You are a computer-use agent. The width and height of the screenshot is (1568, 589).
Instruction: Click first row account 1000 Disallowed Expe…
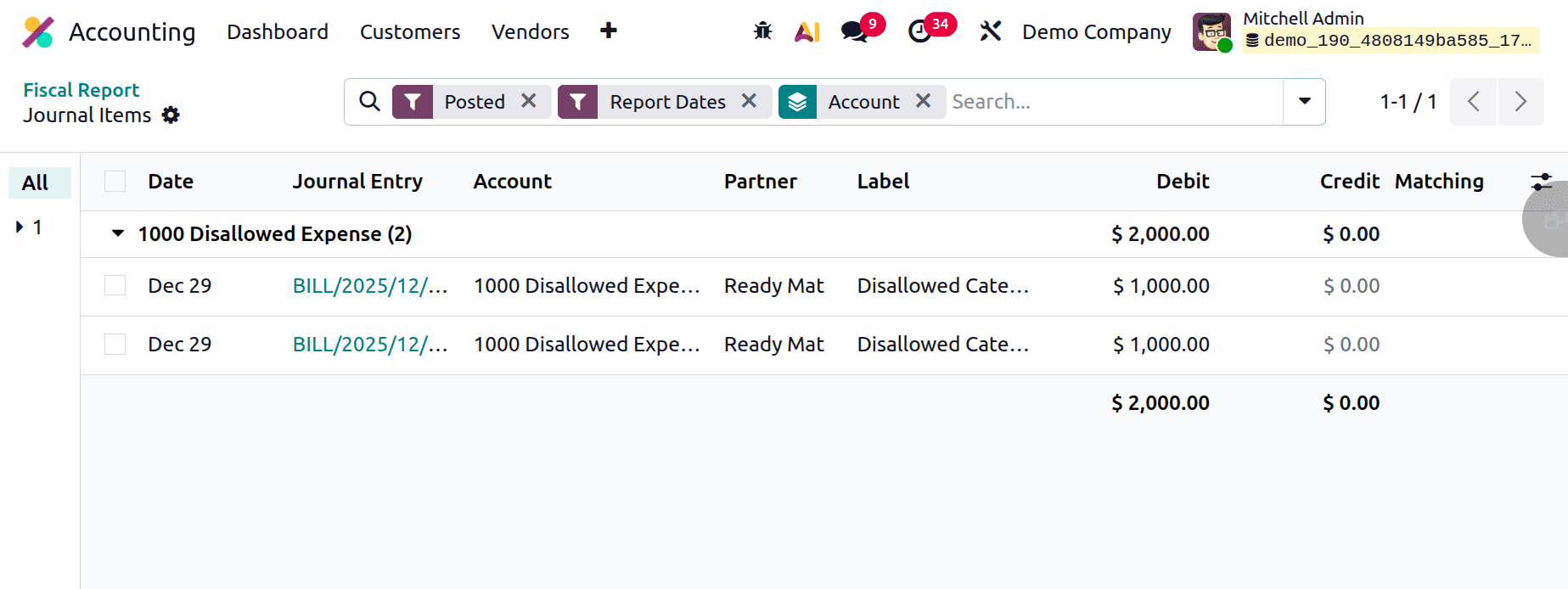(x=587, y=286)
